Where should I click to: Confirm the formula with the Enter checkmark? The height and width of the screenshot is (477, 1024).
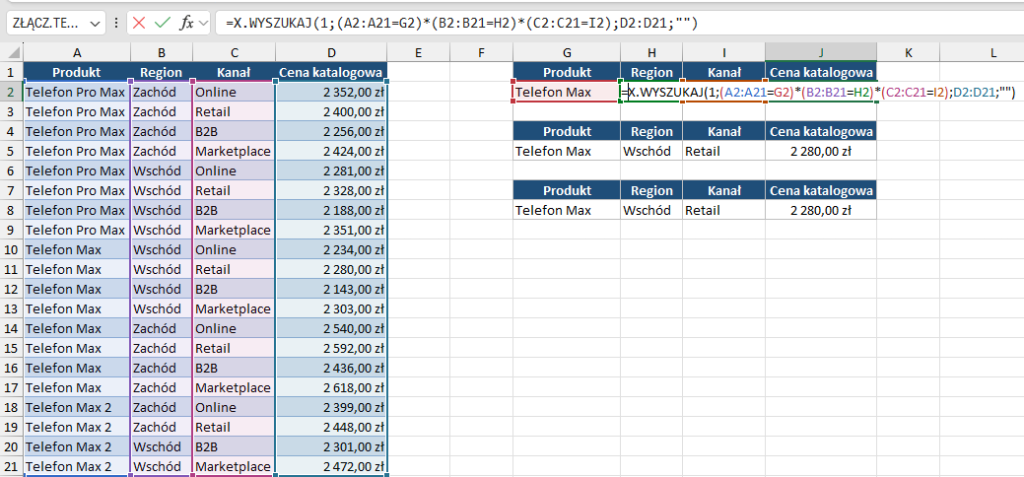point(162,22)
